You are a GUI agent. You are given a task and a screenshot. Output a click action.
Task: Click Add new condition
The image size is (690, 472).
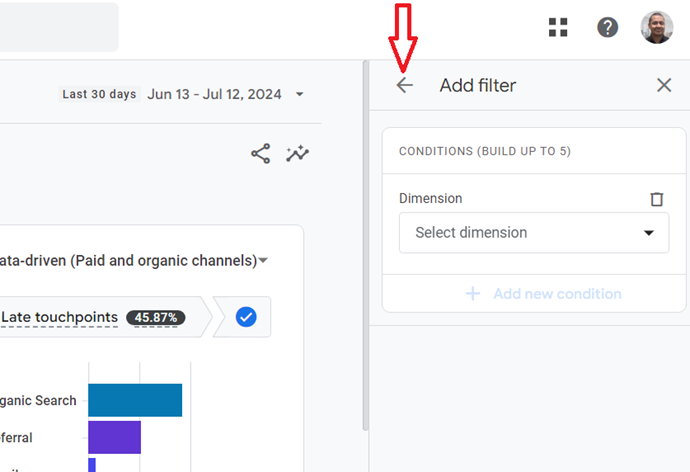tap(544, 294)
